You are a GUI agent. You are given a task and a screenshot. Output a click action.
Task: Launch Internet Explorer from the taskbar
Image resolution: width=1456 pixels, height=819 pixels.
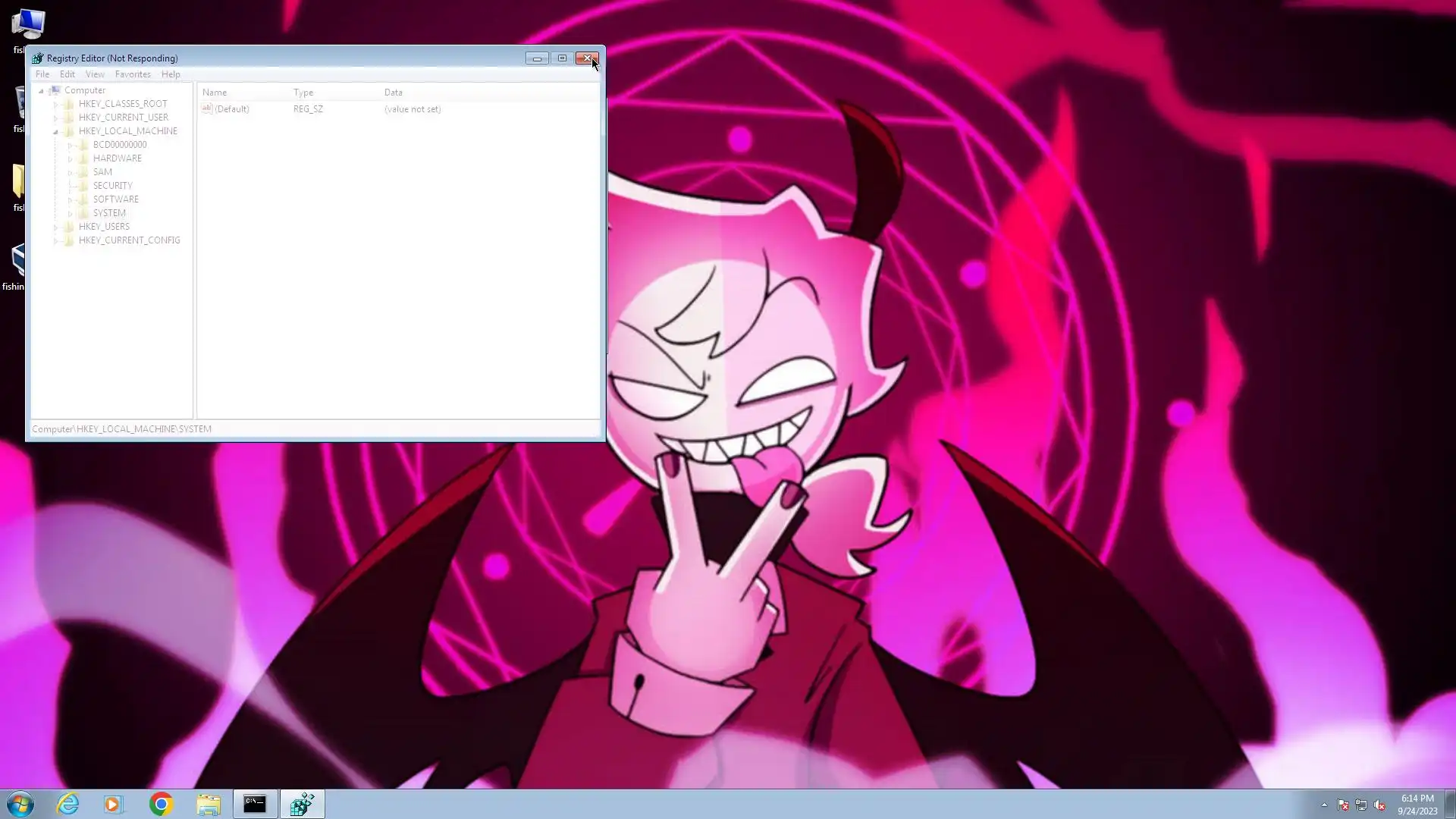click(67, 804)
